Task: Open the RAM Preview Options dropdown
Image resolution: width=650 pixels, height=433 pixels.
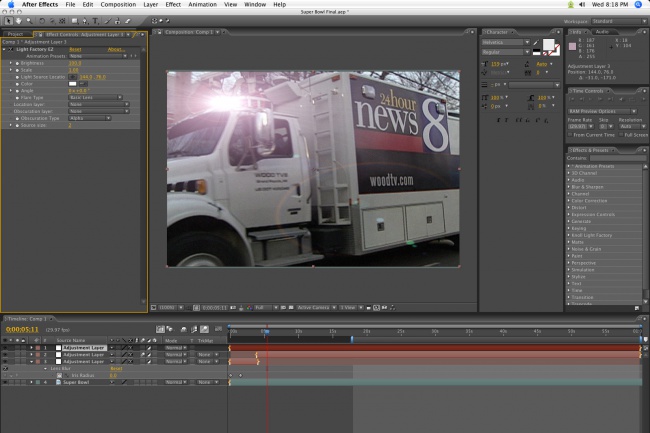Action: pyautogui.click(x=602, y=111)
